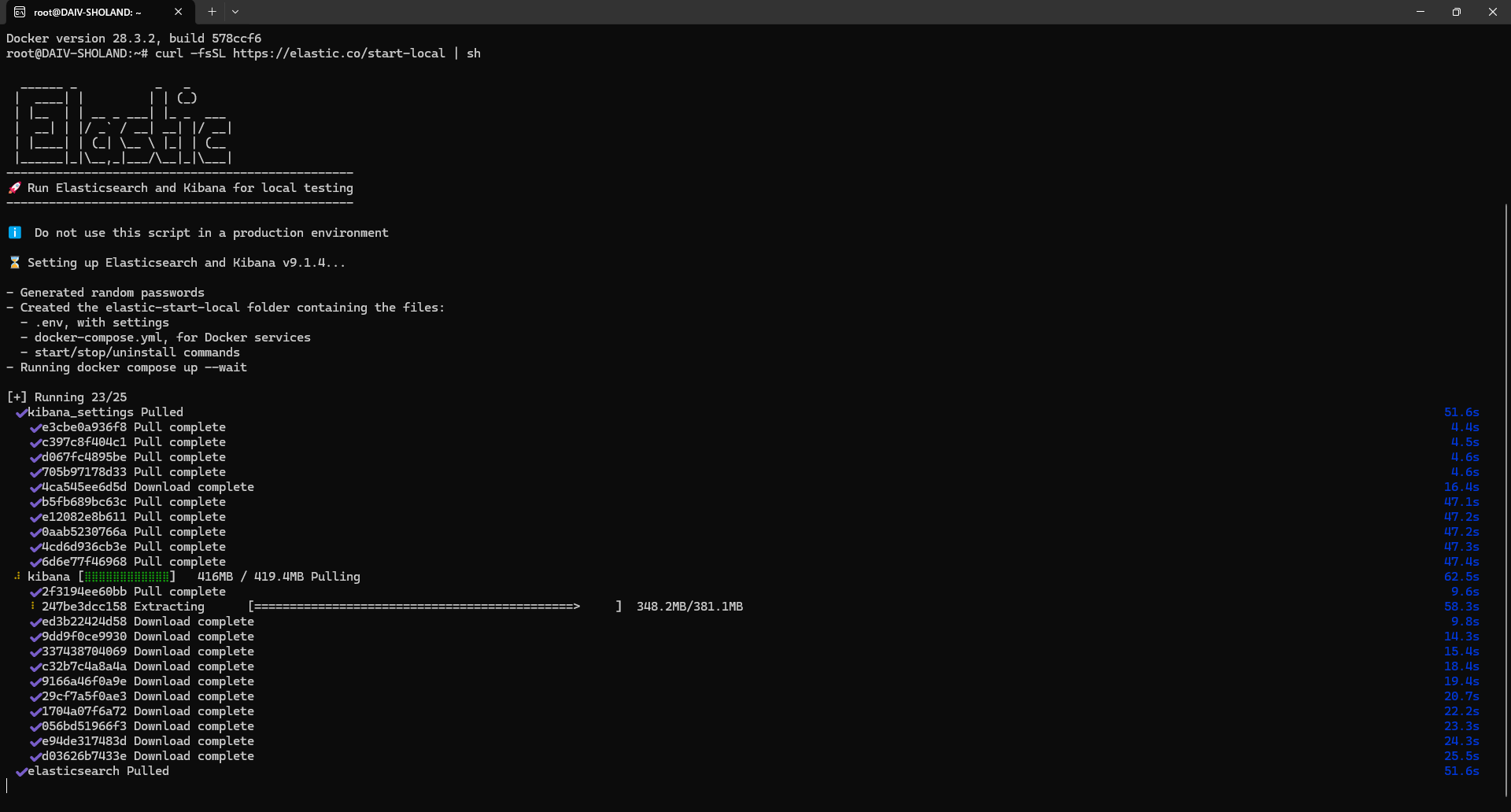Click the '348.2MB/381.1MB' size text

coord(689,607)
